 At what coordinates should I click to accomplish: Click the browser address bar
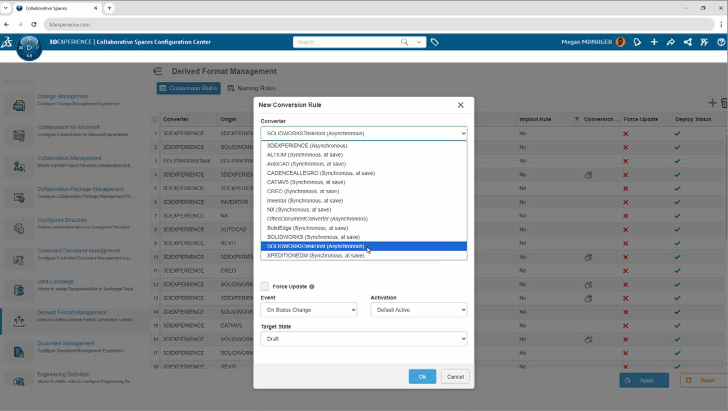[379, 24]
